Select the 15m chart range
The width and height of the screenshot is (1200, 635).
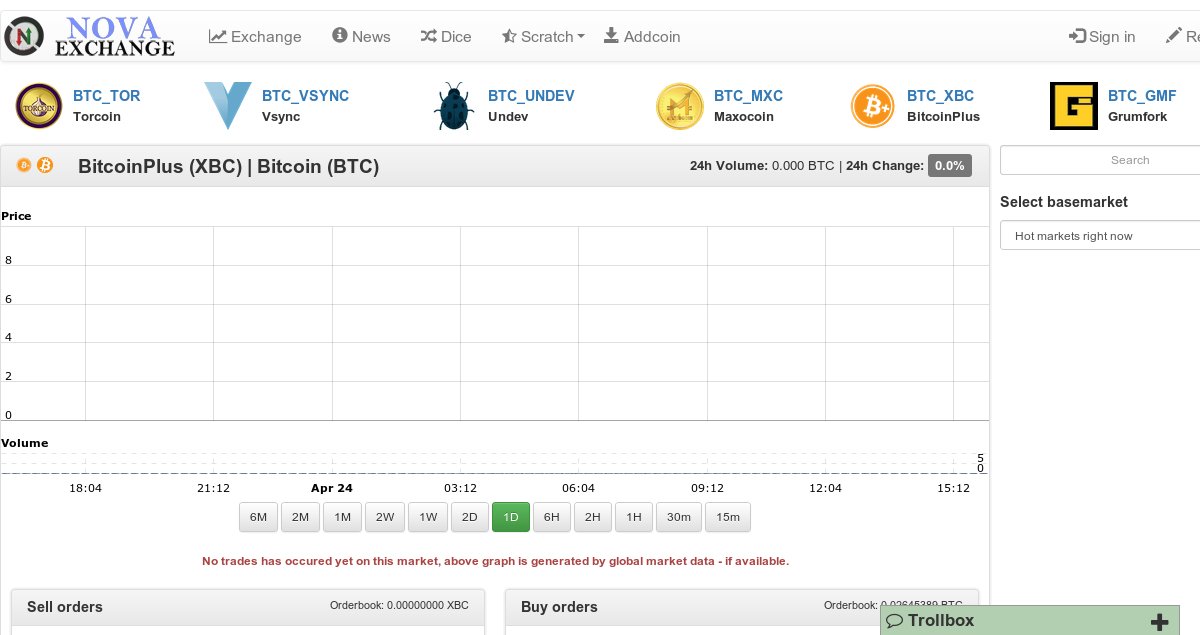pyautogui.click(x=728, y=517)
